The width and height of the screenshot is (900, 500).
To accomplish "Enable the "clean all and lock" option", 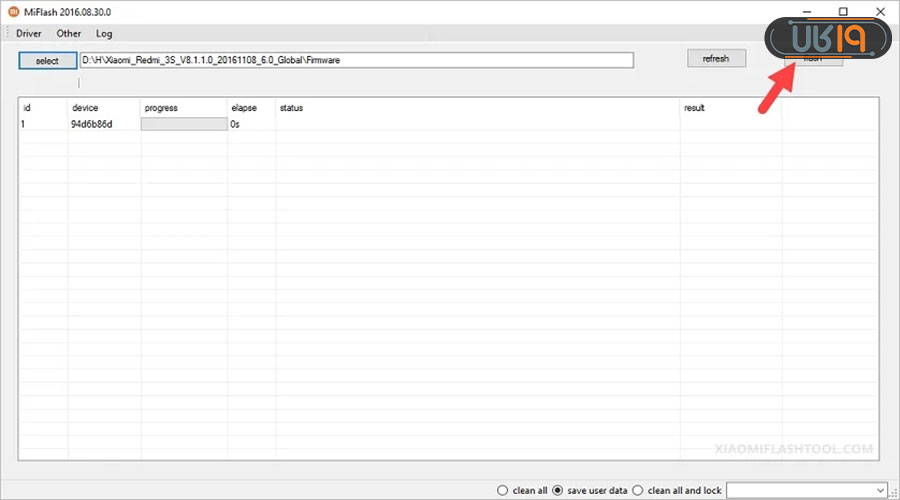I will 638,490.
